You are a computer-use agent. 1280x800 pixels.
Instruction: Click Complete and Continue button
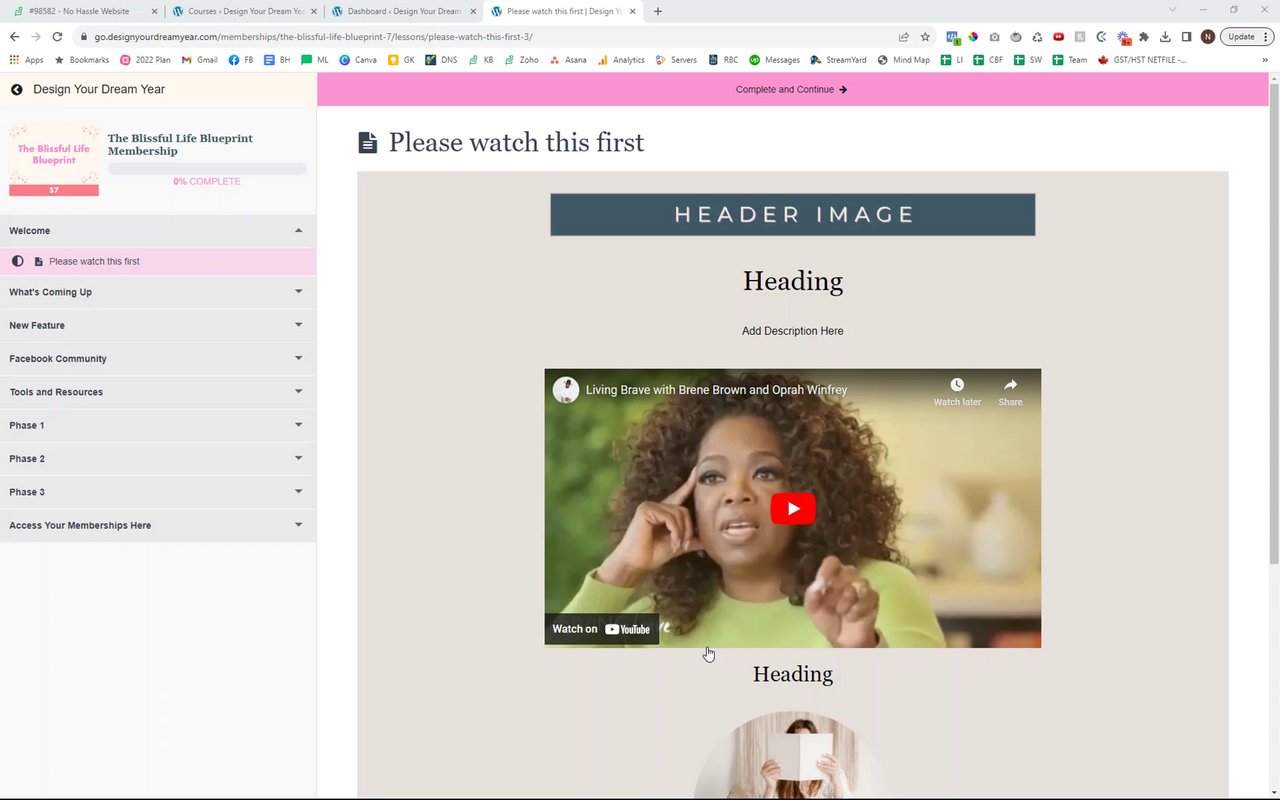[792, 90]
